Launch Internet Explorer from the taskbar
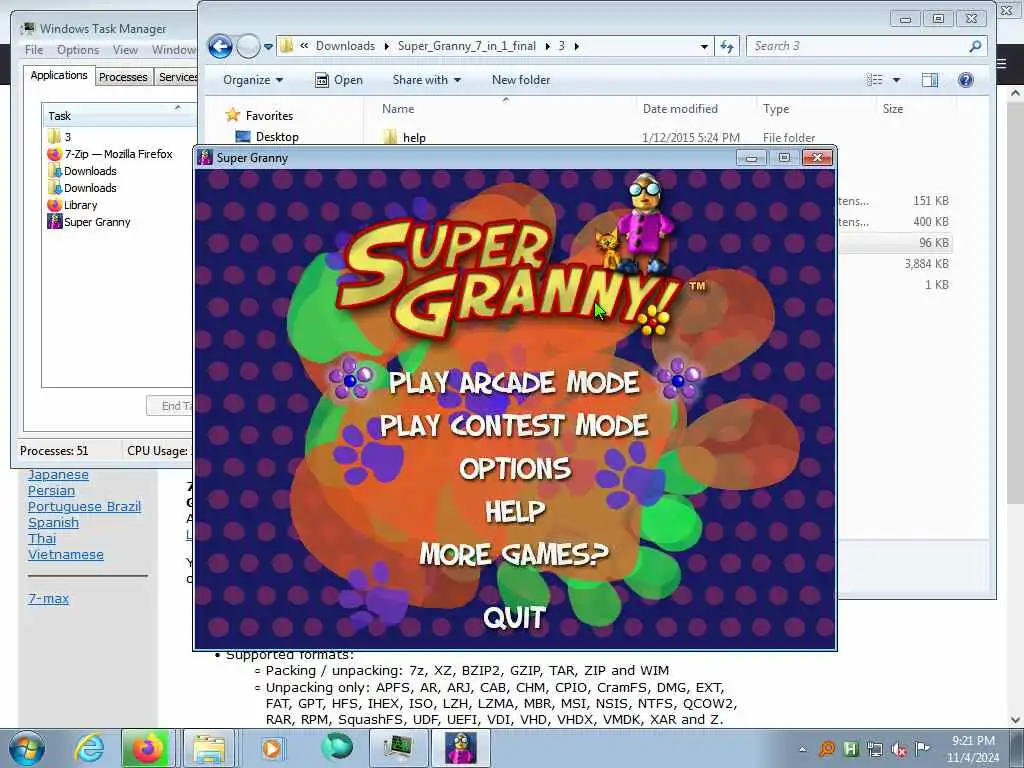Image resolution: width=1024 pixels, height=768 pixels. [88, 748]
